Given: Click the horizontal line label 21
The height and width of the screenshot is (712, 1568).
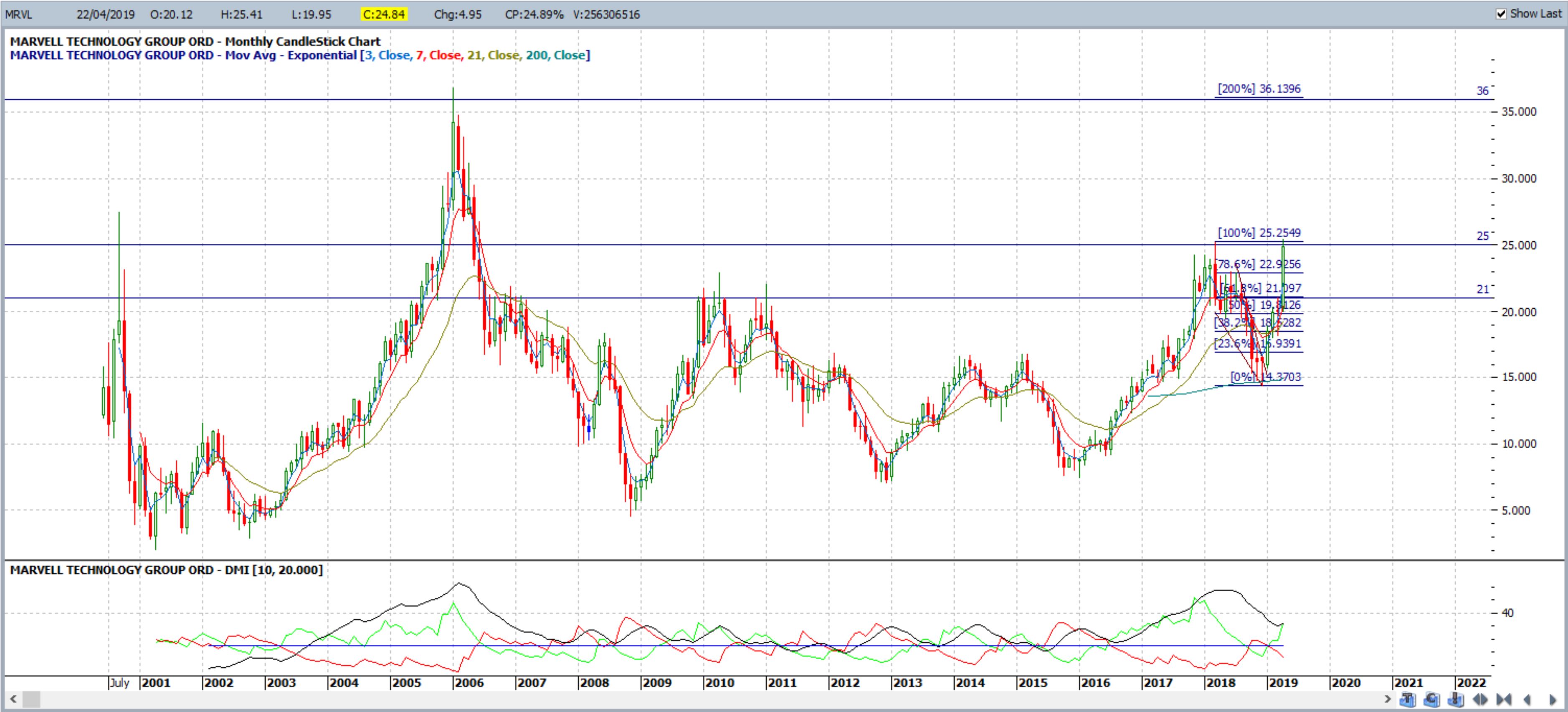Looking at the screenshot, I should 1482,290.
